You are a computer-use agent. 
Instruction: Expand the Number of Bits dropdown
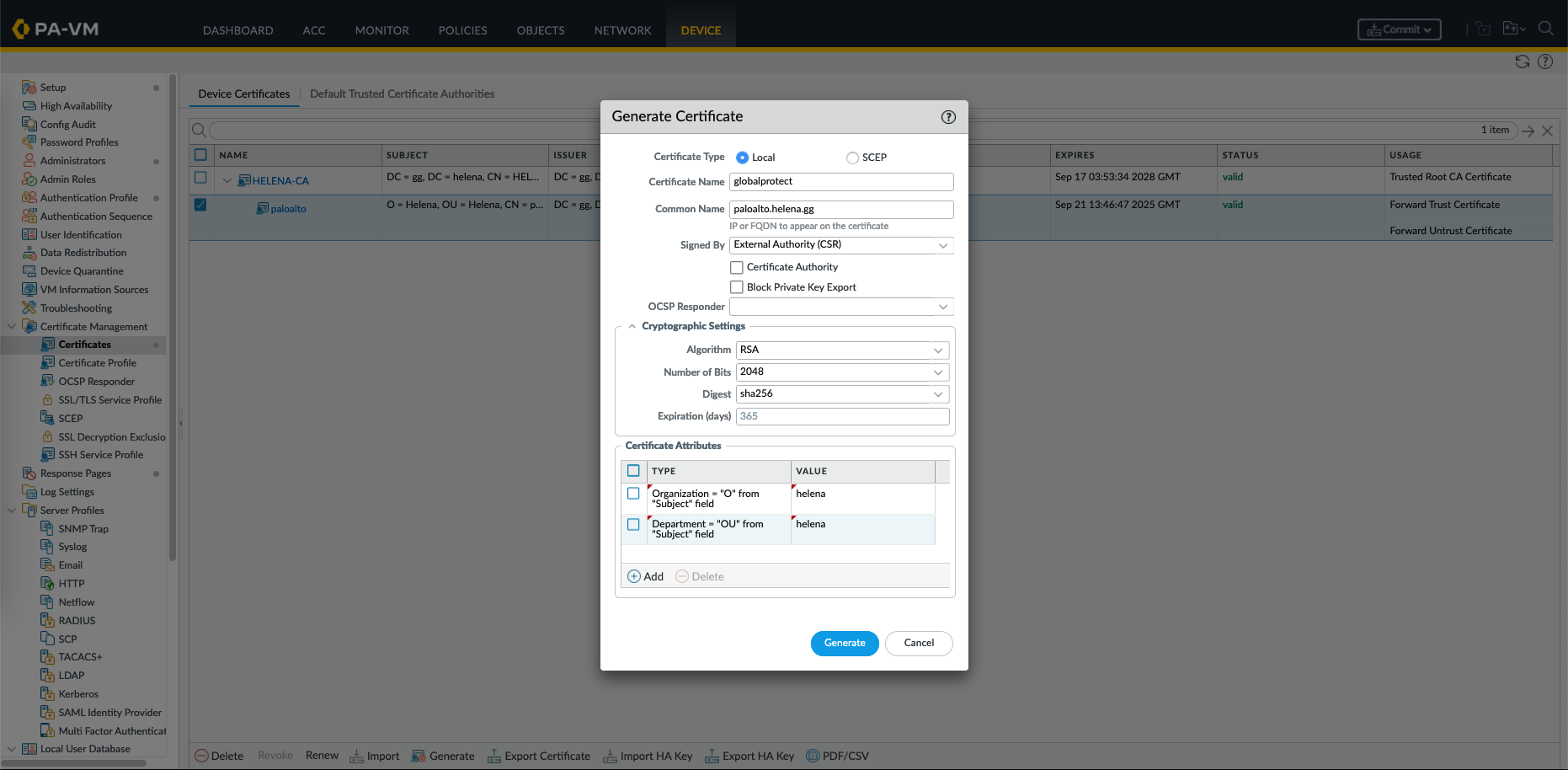click(x=938, y=372)
